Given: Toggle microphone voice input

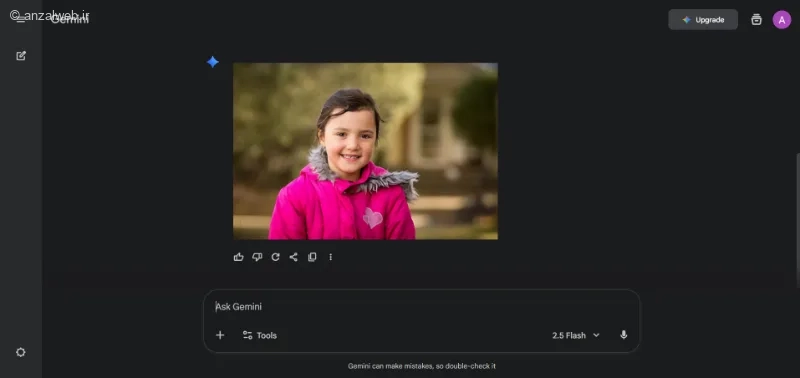Looking at the screenshot, I should (623, 335).
